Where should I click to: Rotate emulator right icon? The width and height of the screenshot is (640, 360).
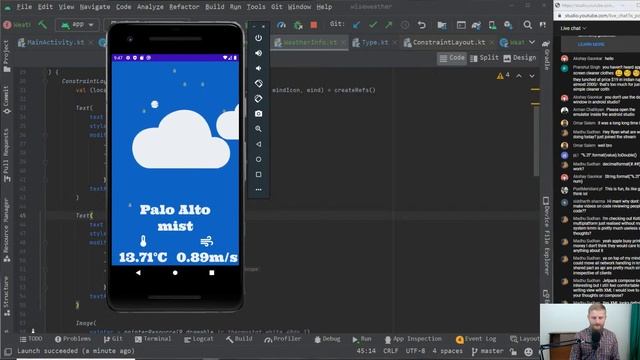tap(258, 98)
